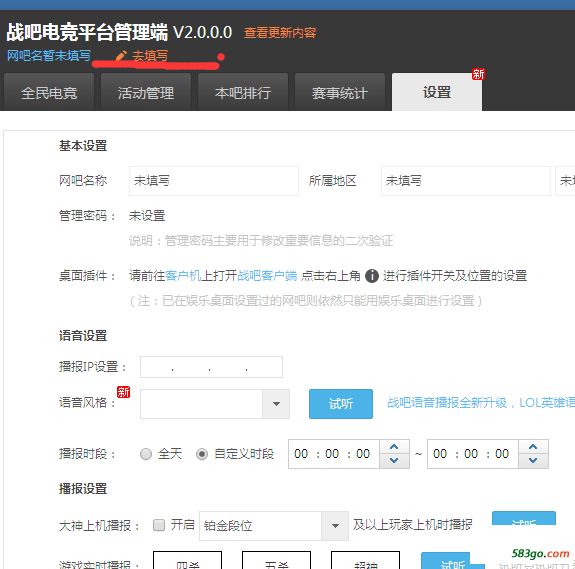Decrease the end time with down arrow
Screen dimensions: 575x569
(x=533, y=460)
